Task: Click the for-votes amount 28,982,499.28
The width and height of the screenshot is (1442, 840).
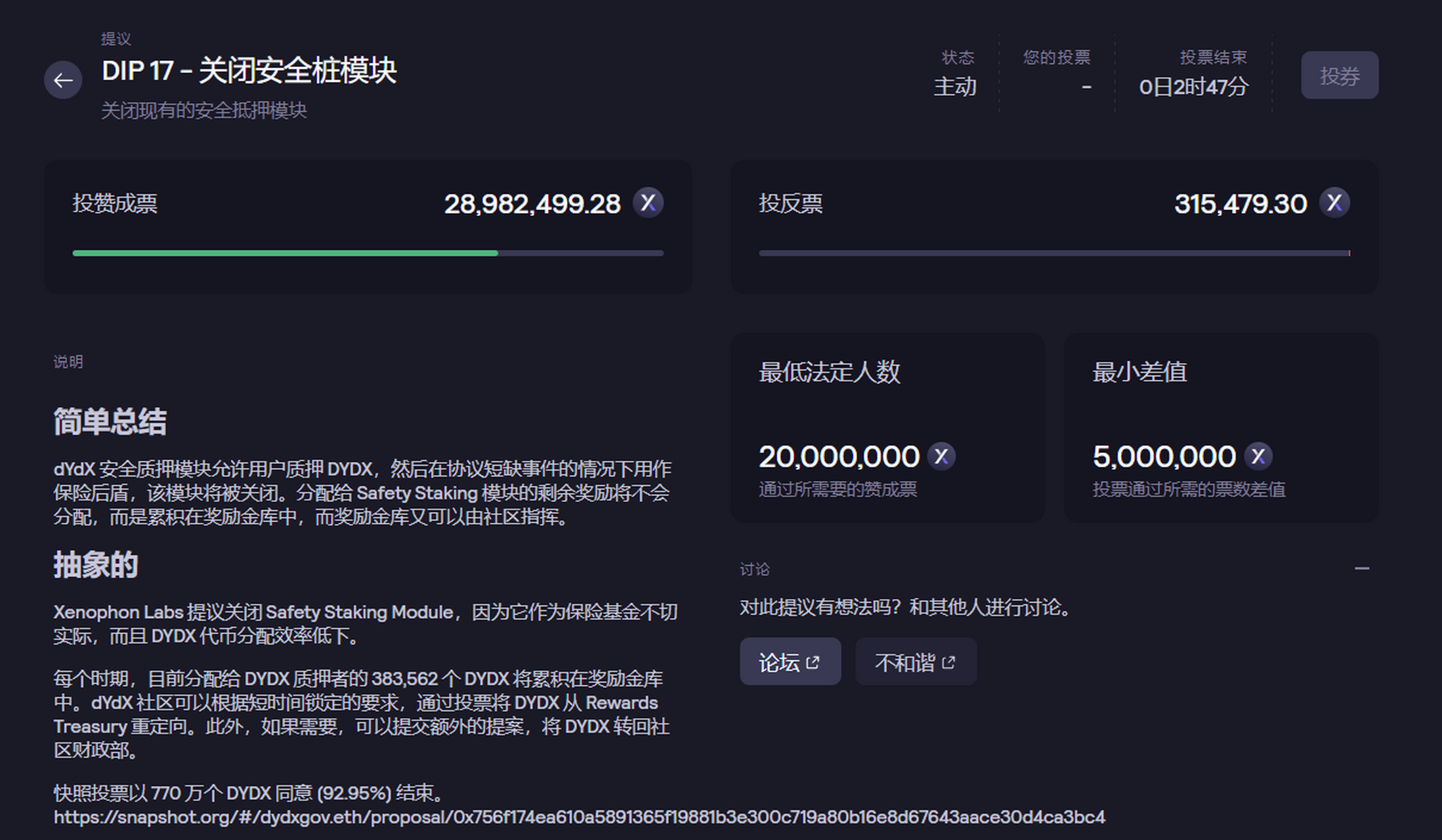Action: (532, 204)
